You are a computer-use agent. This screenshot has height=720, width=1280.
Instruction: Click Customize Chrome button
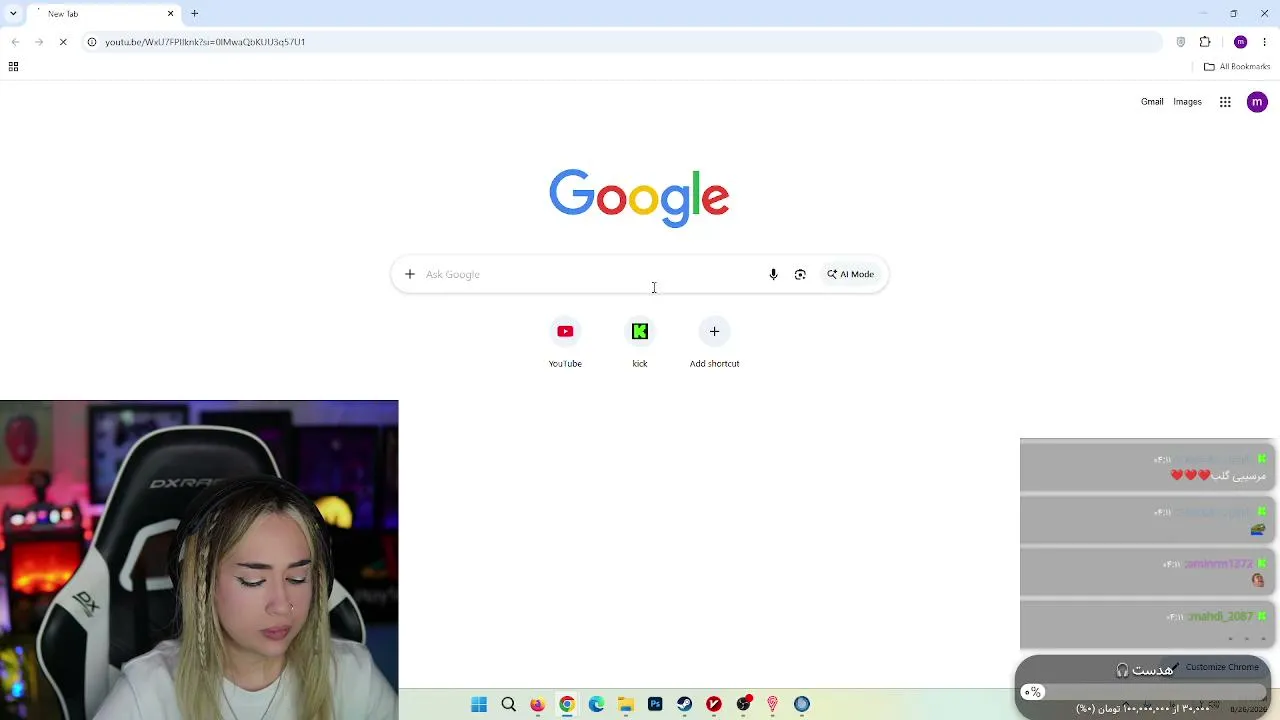(x=1216, y=667)
